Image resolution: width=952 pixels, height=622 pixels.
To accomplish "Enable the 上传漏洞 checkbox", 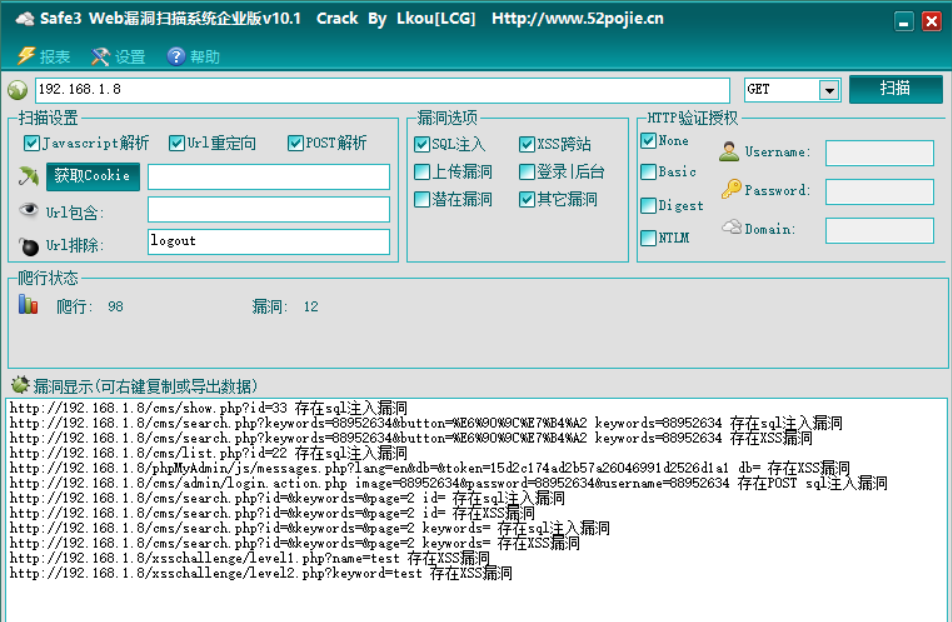I will [x=422, y=172].
